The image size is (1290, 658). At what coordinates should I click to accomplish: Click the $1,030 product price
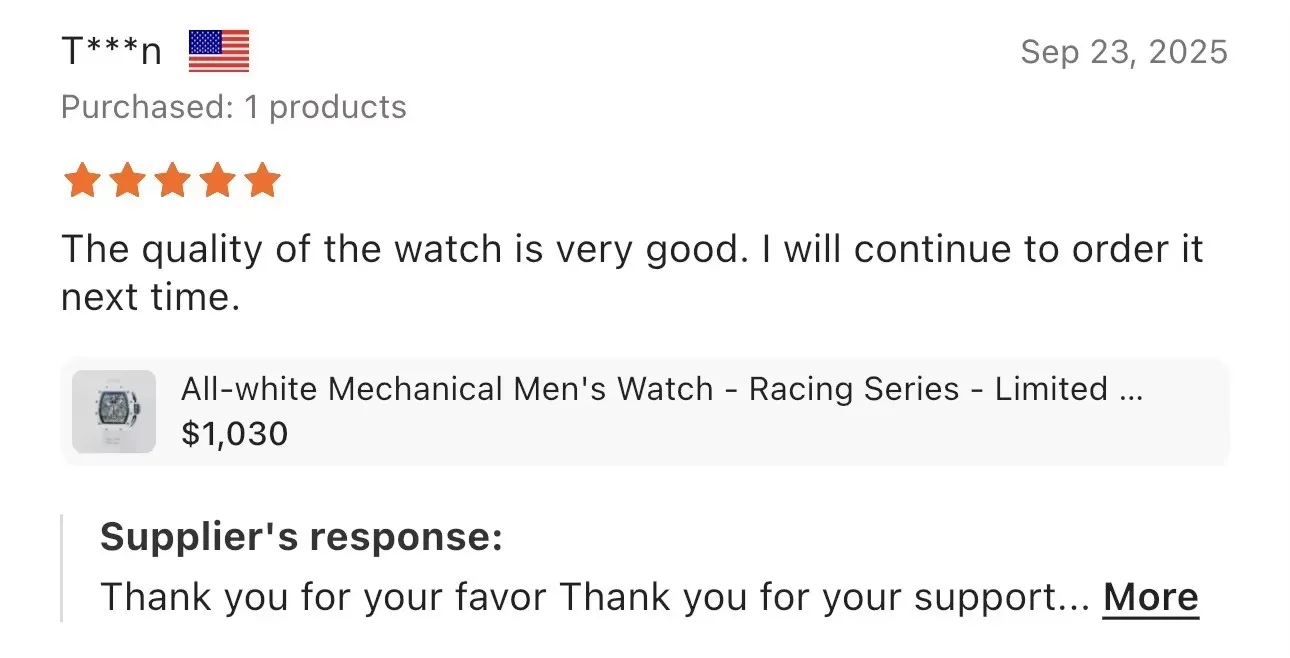234,434
